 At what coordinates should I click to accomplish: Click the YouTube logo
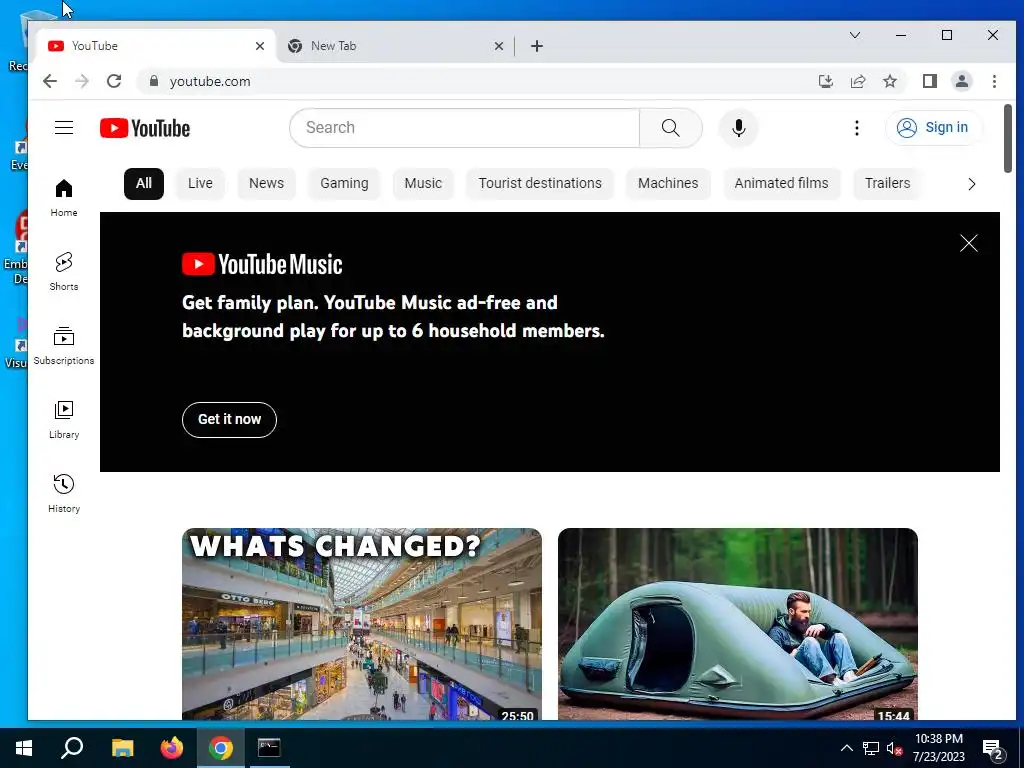[x=145, y=128]
